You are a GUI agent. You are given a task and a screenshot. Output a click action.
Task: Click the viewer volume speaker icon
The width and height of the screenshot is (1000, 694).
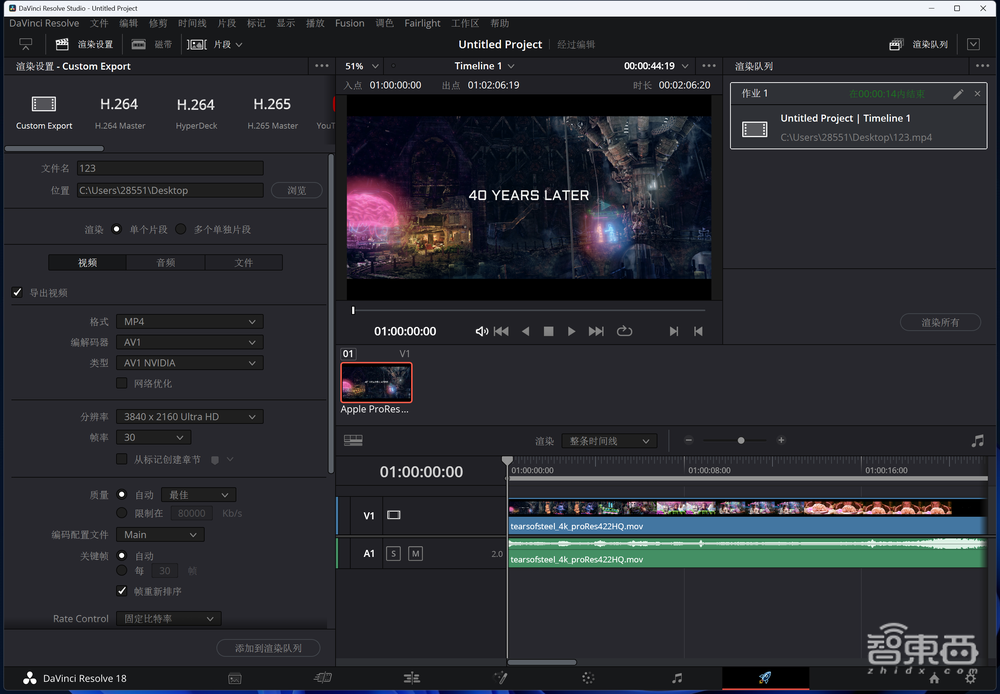pos(481,331)
